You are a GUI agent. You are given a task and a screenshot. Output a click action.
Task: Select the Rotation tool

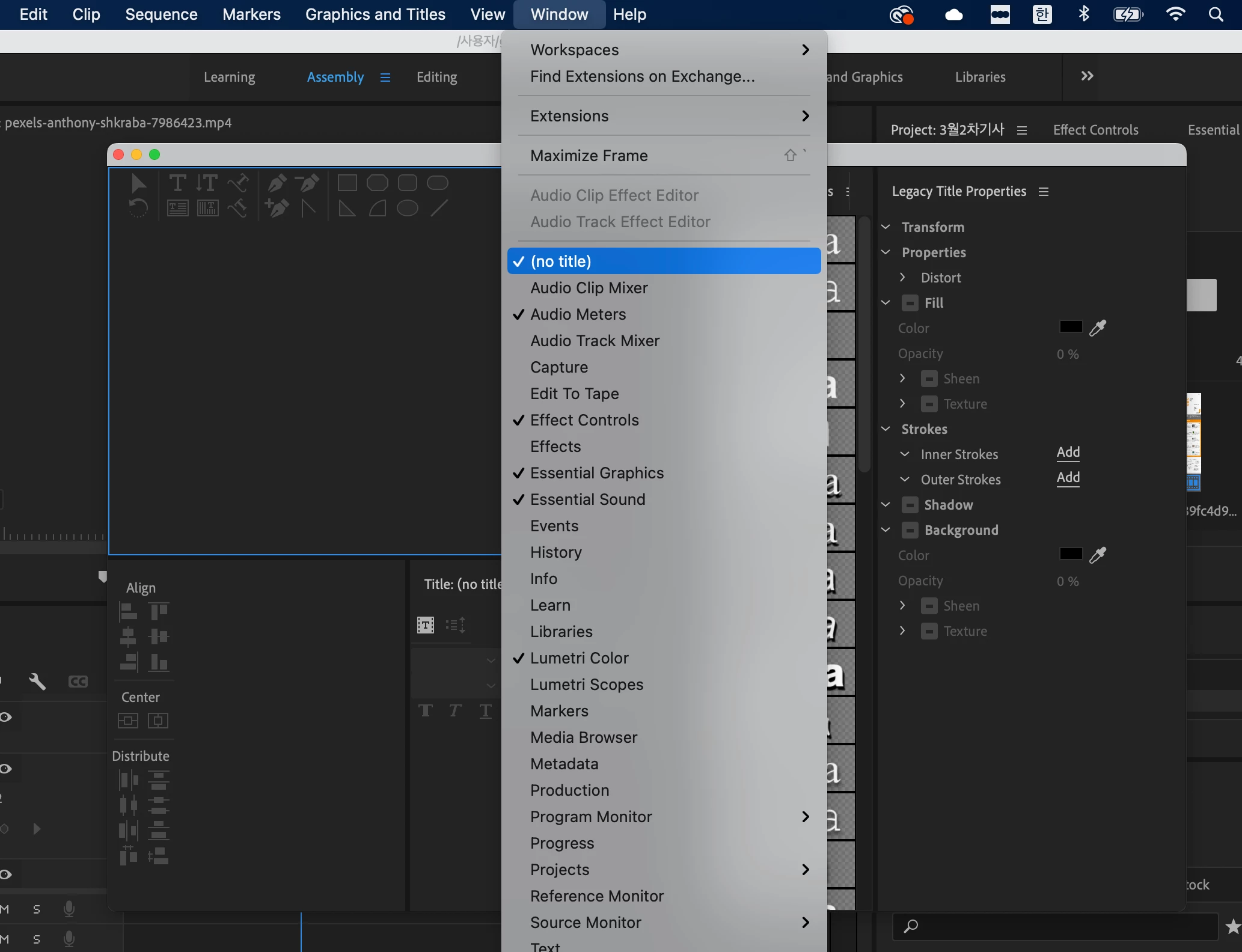[138, 209]
